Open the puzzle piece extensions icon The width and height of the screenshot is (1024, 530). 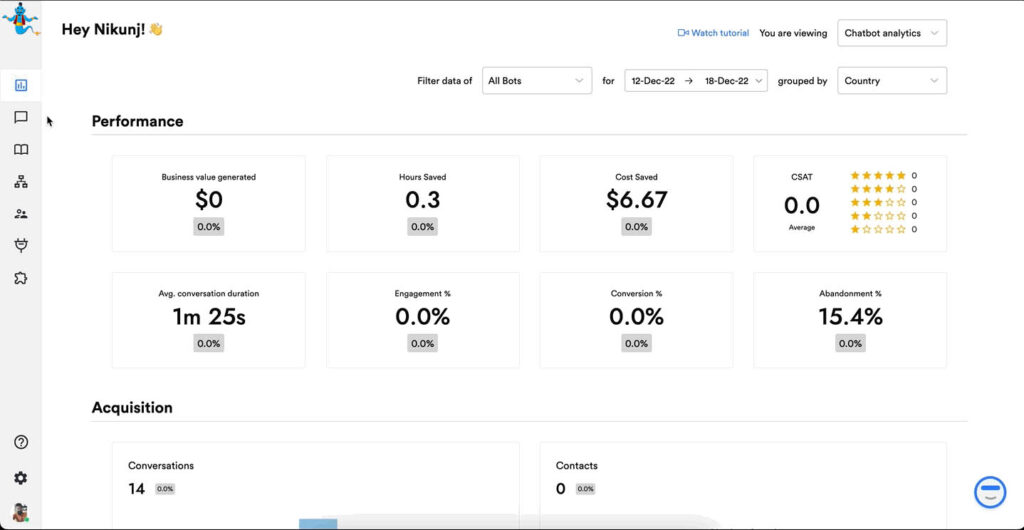[21, 278]
